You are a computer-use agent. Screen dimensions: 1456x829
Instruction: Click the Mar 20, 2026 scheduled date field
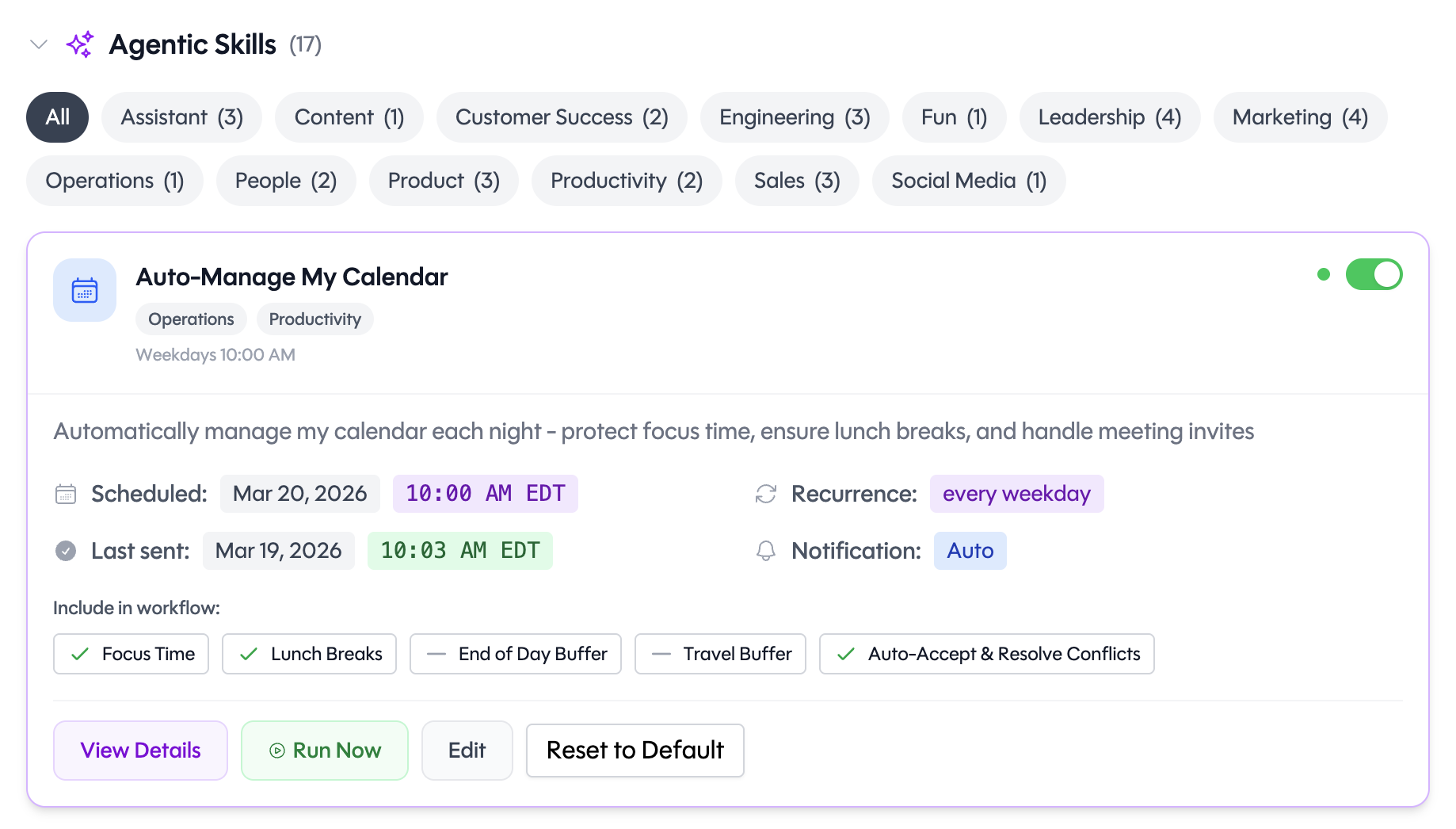click(x=299, y=493)
